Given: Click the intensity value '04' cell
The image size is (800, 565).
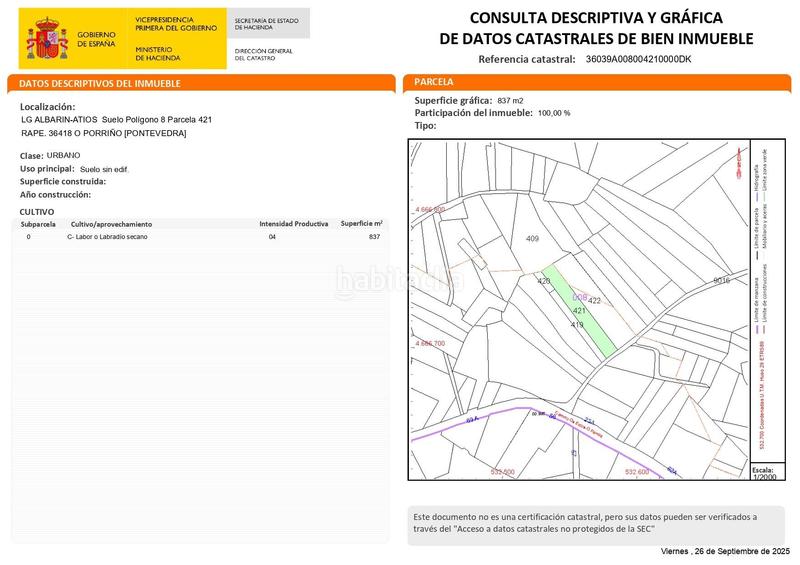Looking at the screenshot, I should pos(272,237).
